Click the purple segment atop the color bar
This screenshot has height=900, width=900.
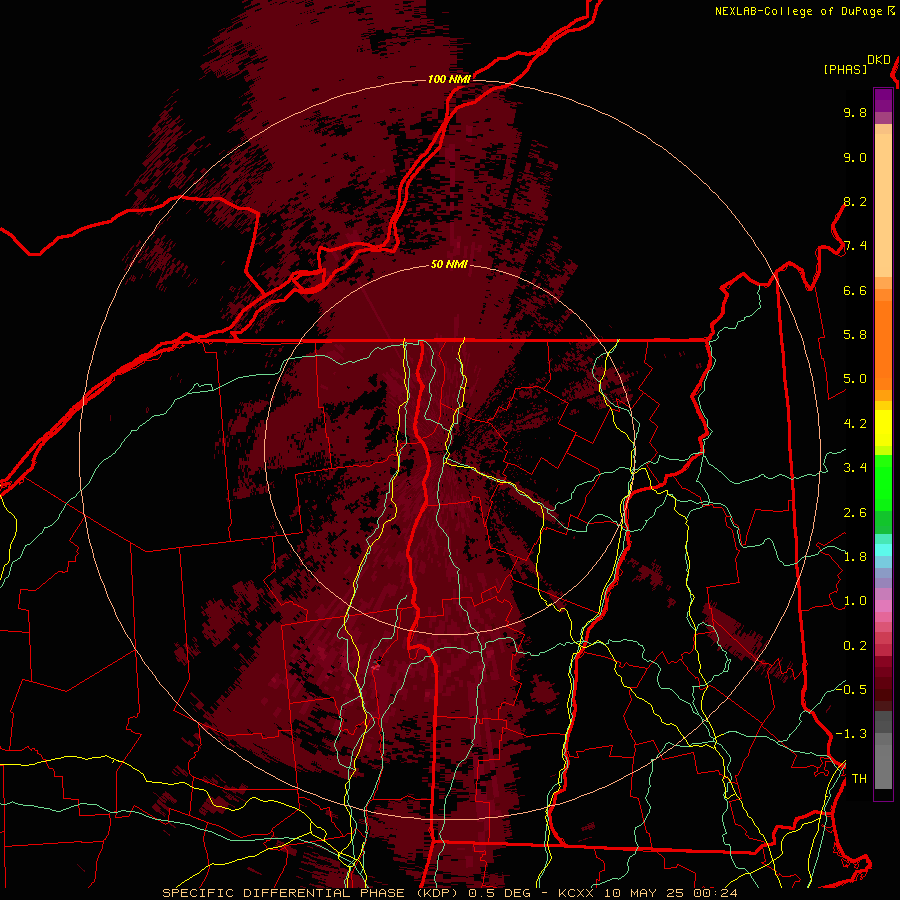pos(883,100)
